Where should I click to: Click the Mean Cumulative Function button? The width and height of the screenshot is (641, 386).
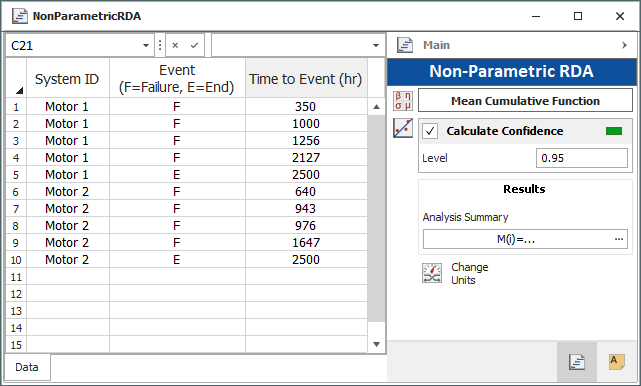tap(525, 101)
